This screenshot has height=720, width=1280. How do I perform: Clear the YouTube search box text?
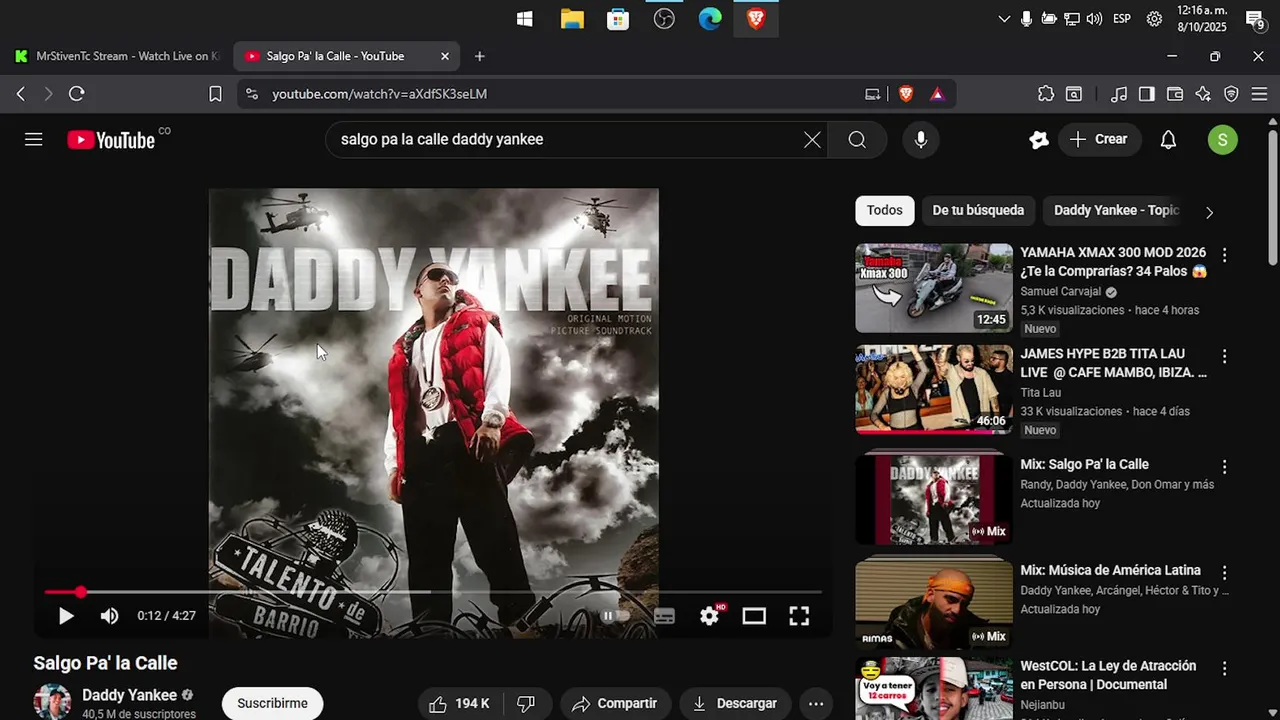(x=812, y=140)
